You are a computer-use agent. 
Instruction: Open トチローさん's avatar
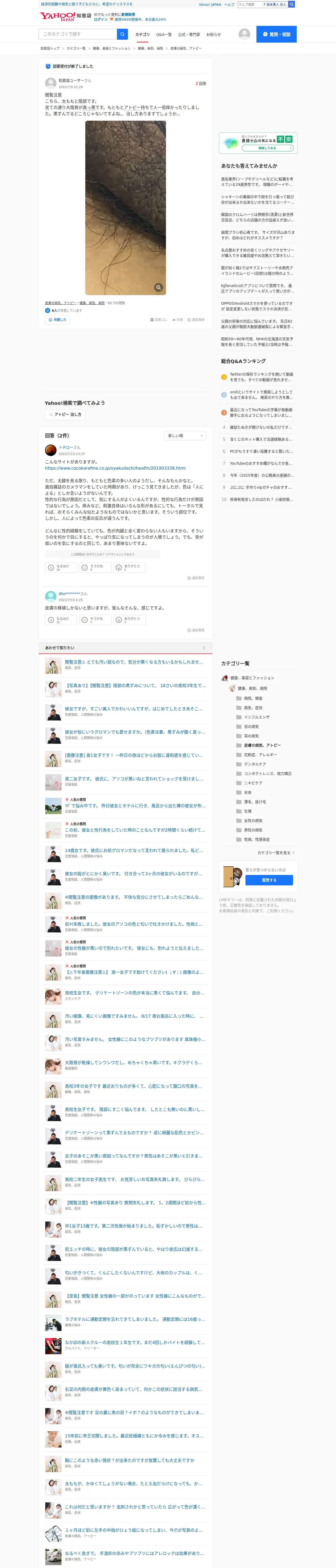tap(51, 451)
